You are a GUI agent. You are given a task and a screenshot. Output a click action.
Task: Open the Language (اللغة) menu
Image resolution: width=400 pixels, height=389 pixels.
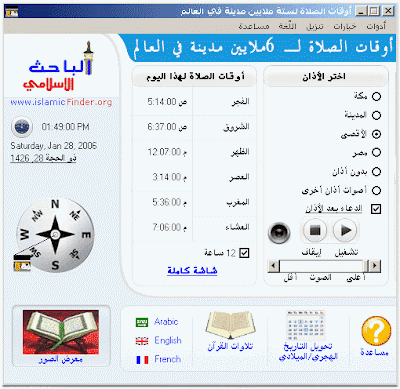288,26
